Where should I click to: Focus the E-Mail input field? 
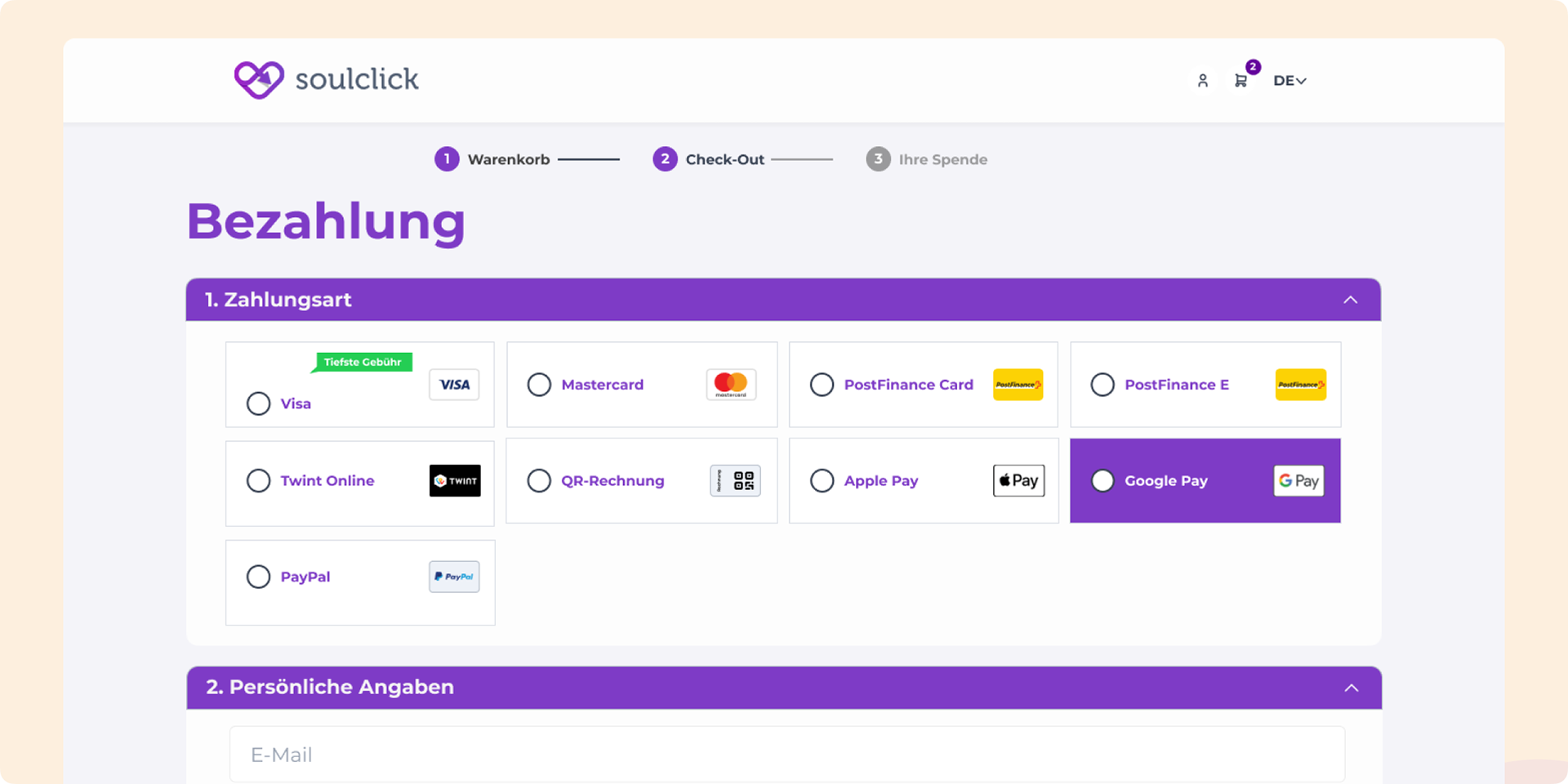[x=787, y=755]
